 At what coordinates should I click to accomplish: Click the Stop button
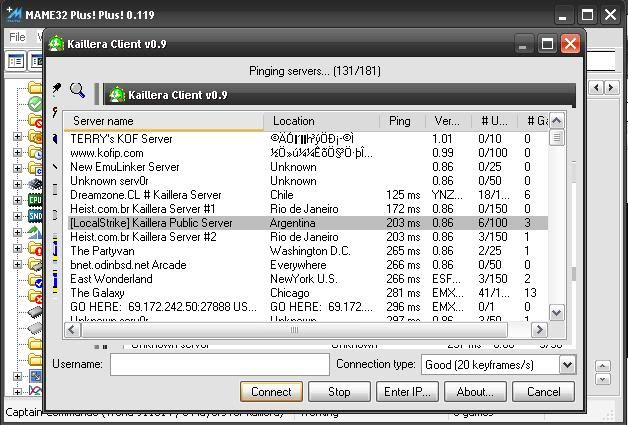click(x=339, y=391)
